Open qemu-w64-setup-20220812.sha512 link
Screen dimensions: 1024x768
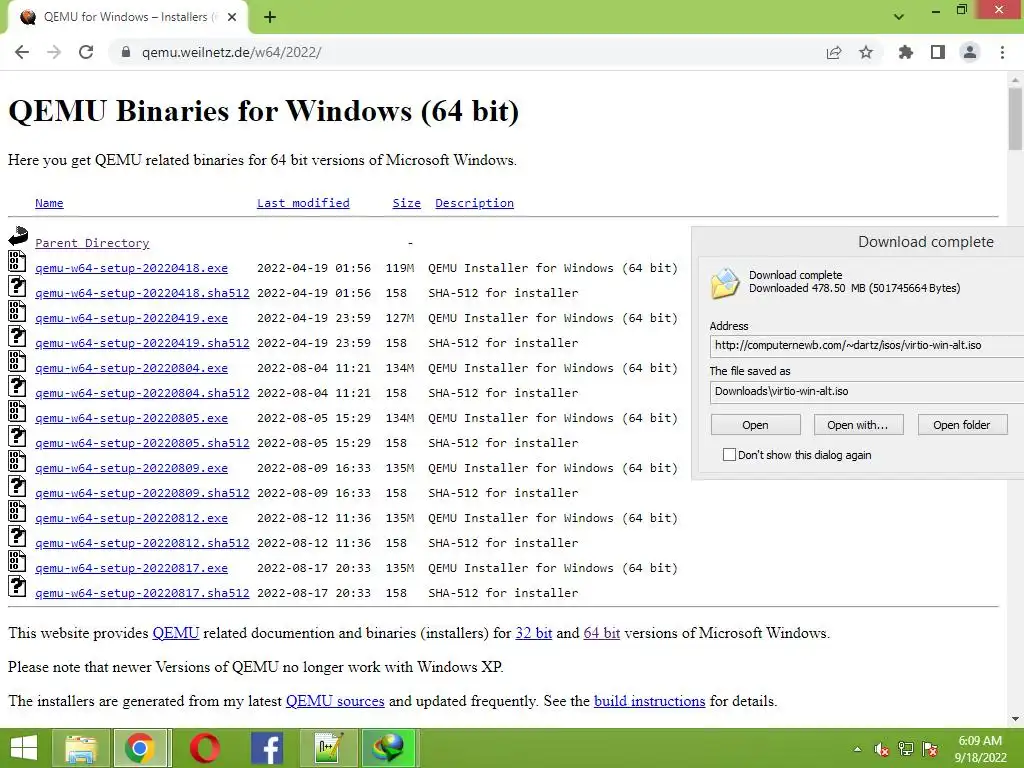click(142, 543)
